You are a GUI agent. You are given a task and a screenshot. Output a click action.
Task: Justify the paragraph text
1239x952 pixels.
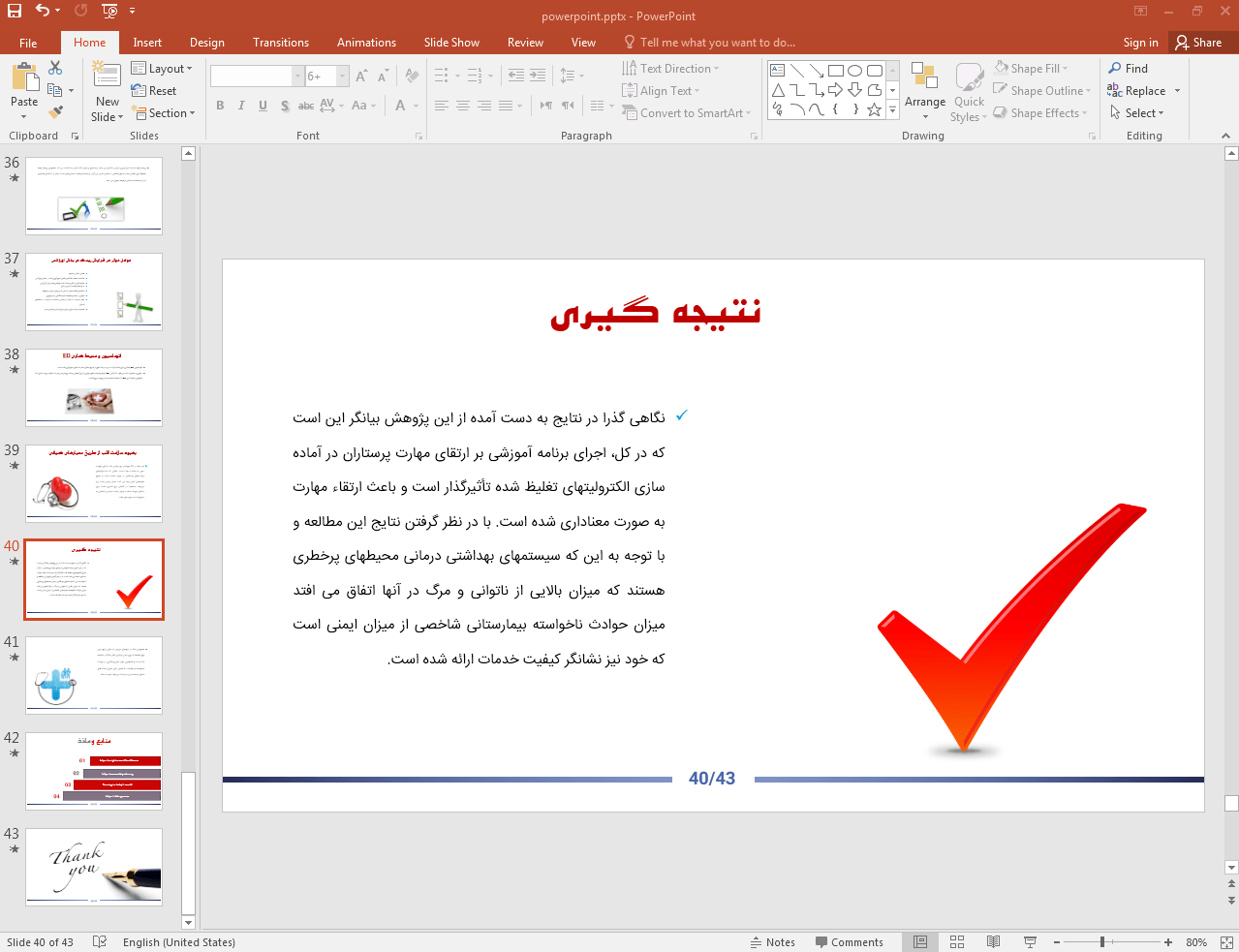click(x=506, y=106)
